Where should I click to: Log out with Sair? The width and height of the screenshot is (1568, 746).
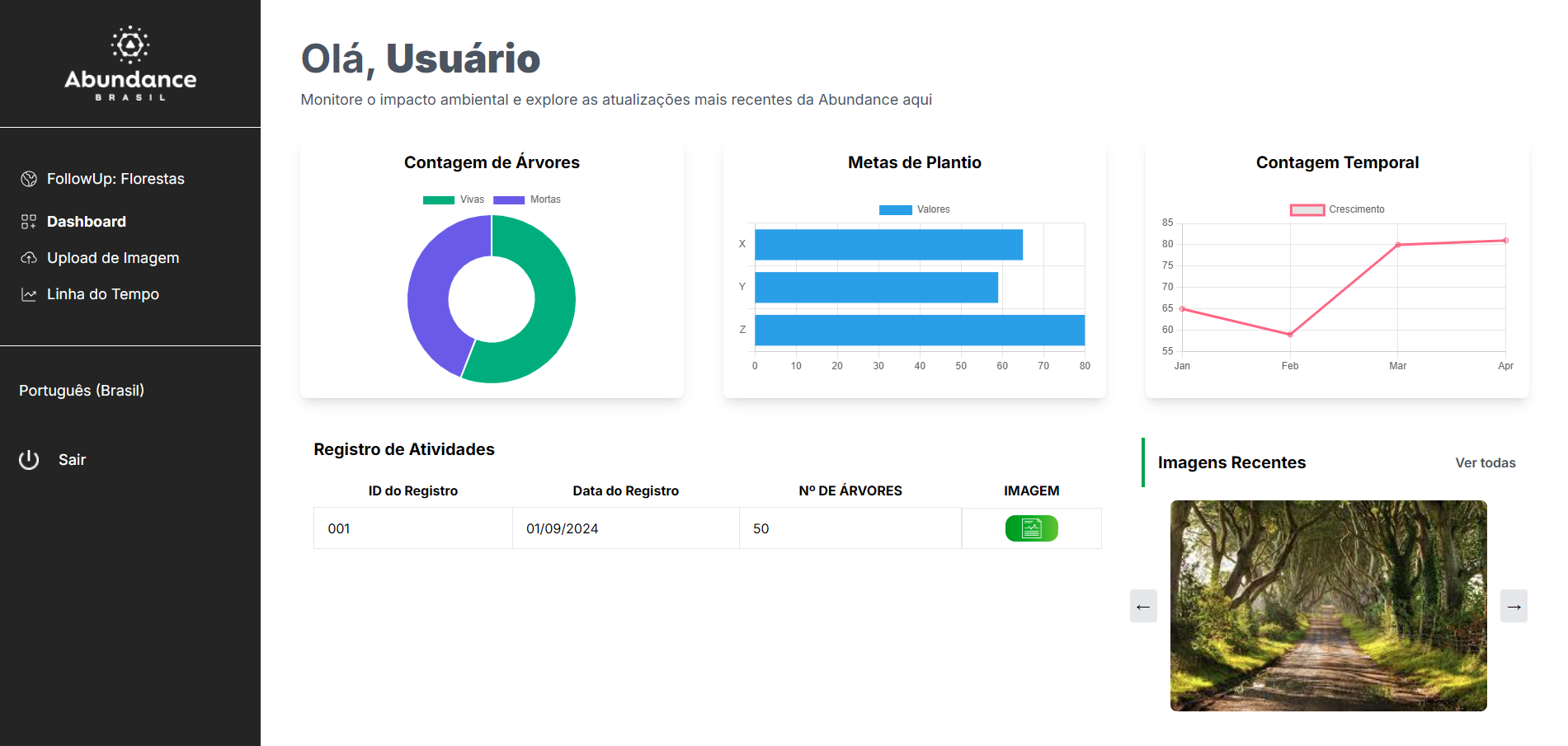point(72,460)
